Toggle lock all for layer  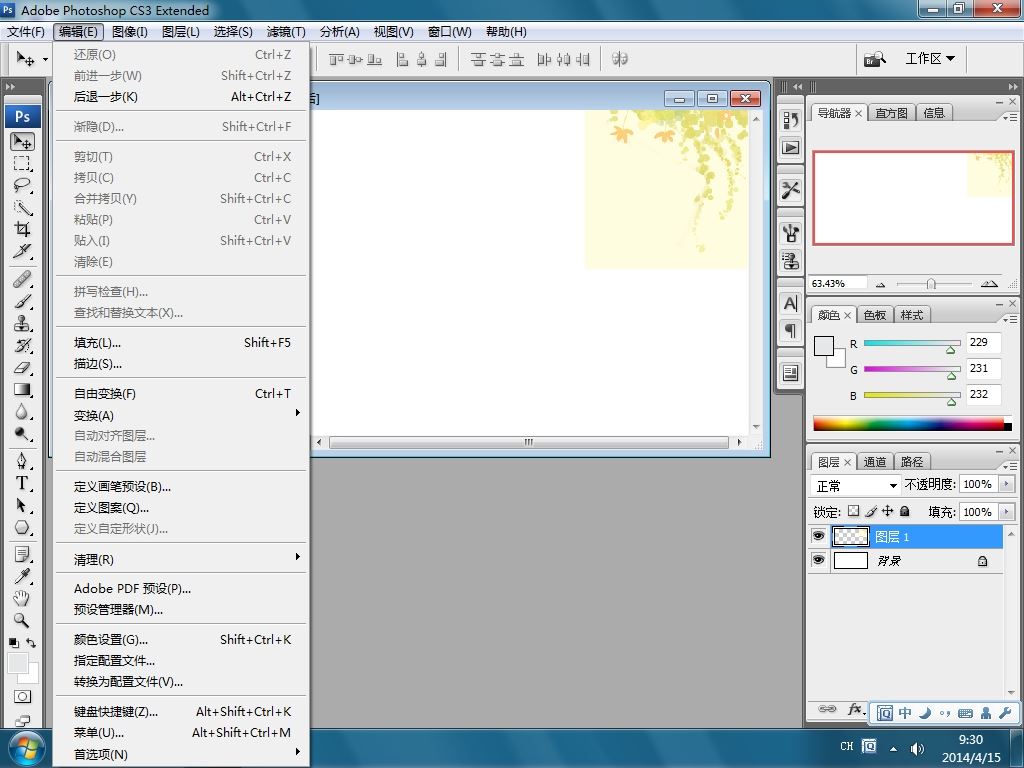pyautogui.click(x=904, y=511)
